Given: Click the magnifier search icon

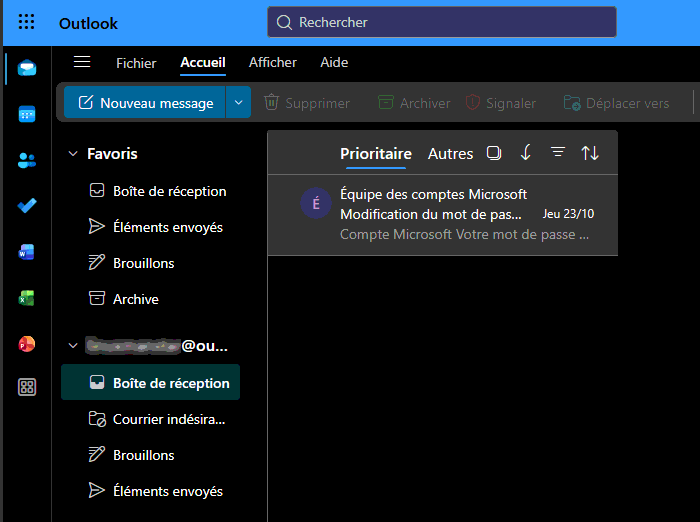Looking at the screenshot, I should coord(284,22).
